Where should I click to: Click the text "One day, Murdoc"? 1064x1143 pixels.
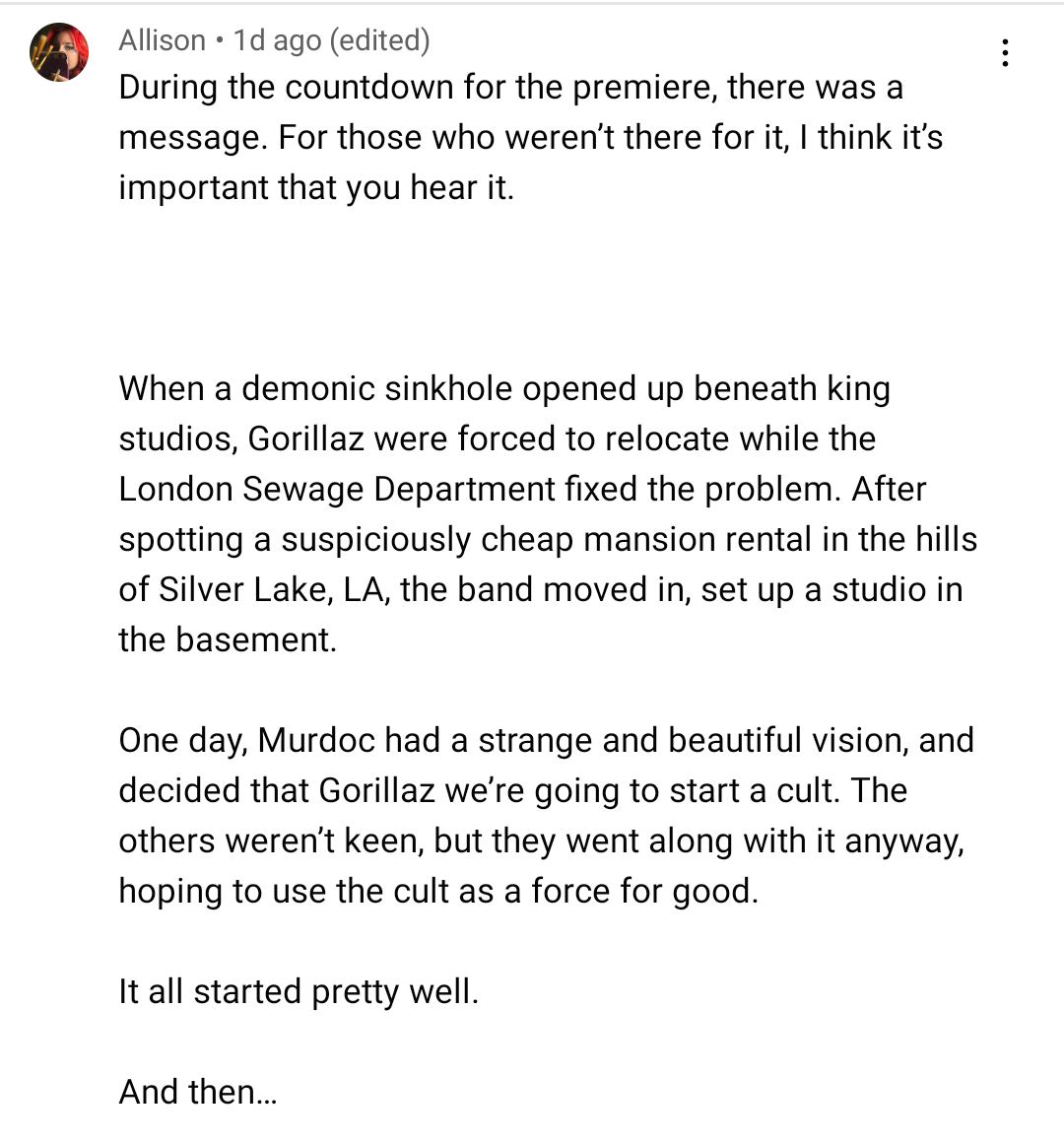[x=246, y=741]
